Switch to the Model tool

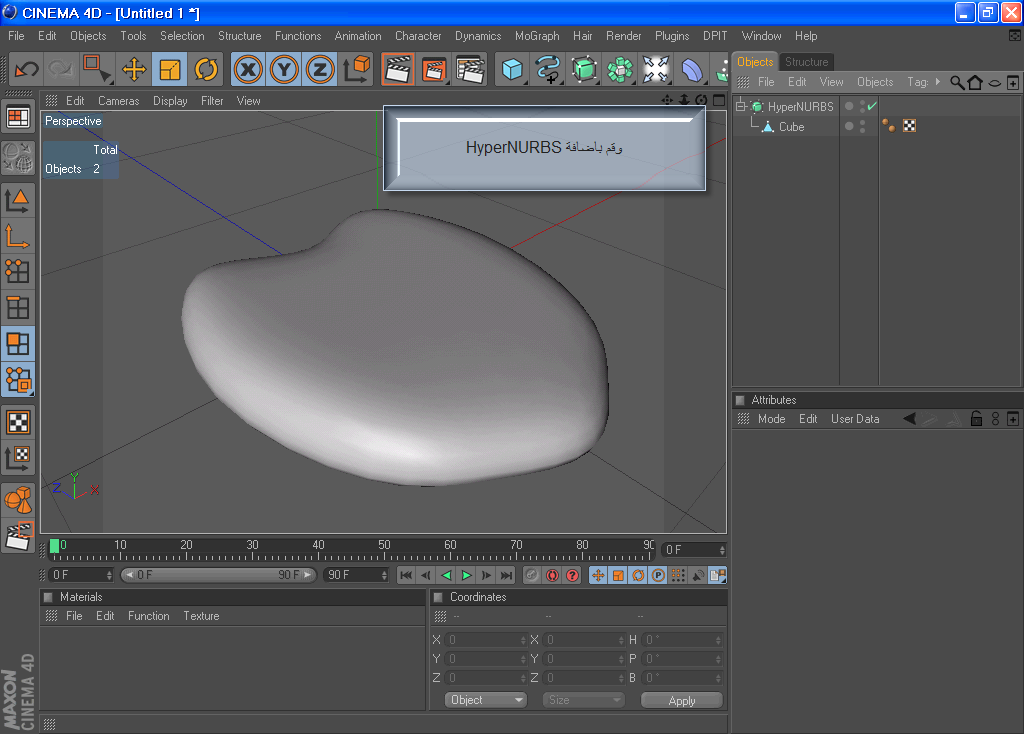click(18, 199)
